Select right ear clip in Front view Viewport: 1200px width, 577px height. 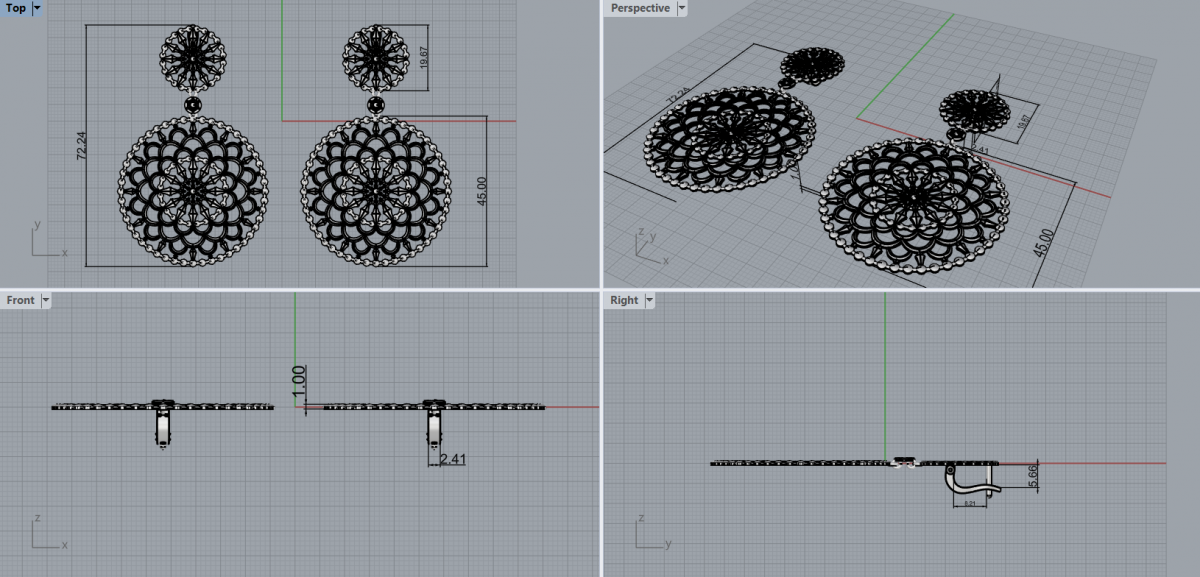[434, 428]
